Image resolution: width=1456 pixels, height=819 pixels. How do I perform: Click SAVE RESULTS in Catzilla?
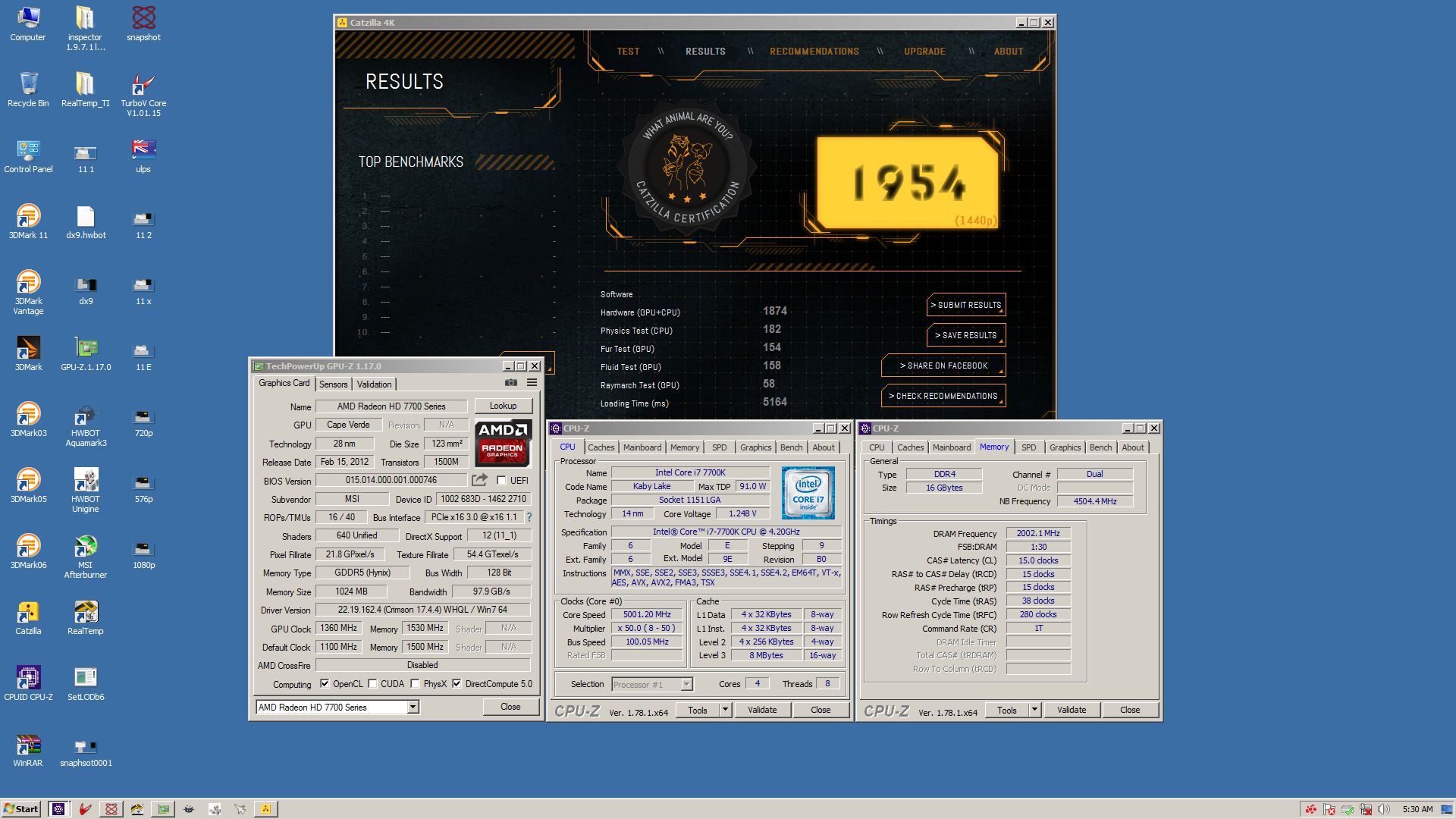click(x=966, y=335)
